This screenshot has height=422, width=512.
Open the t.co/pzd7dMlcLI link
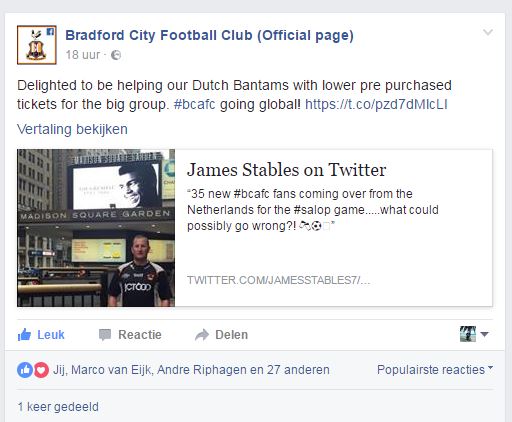tap(376, 104)
